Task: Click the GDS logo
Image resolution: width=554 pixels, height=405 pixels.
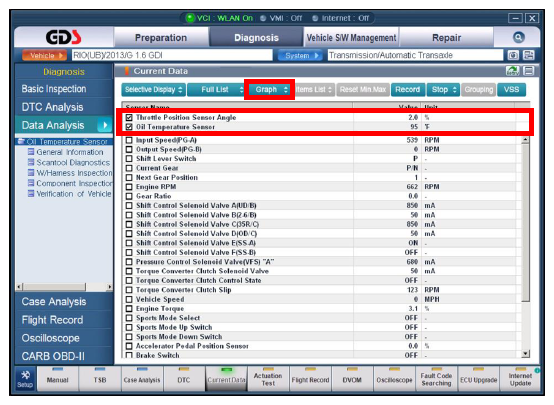Action: (x=64, y=37)
